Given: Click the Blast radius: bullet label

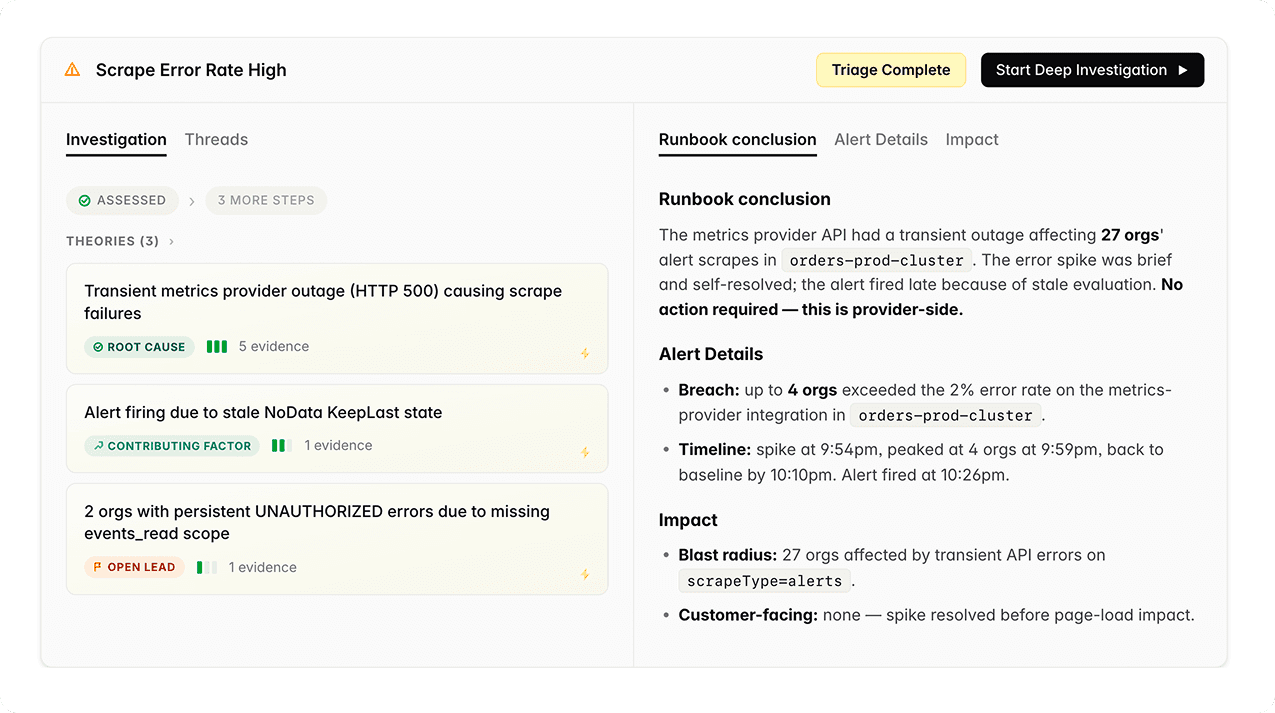Looking at the screenshot, I should coord(728,555).
